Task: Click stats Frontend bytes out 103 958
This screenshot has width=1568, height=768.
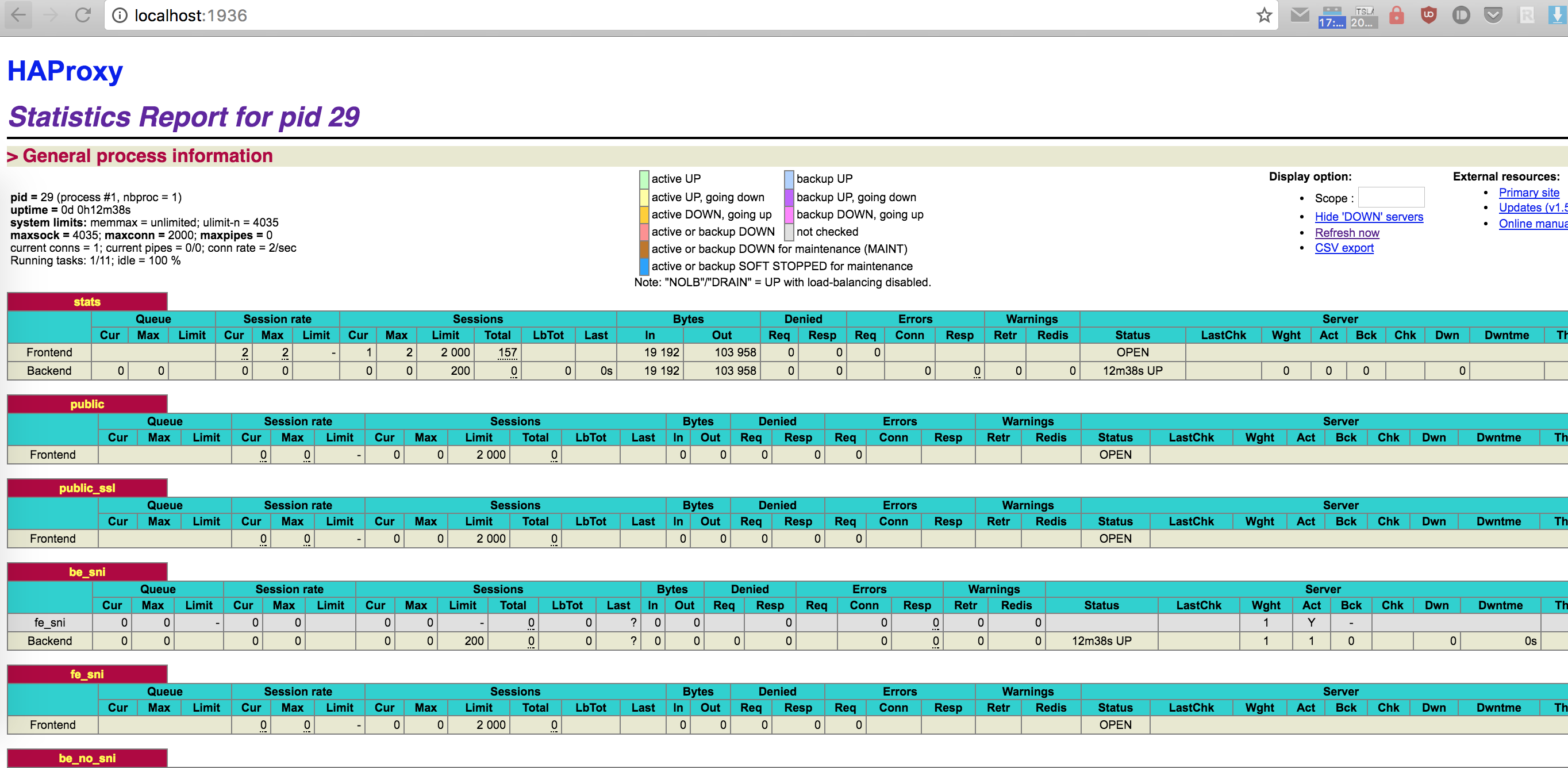Action: click(x=735, y=352)
